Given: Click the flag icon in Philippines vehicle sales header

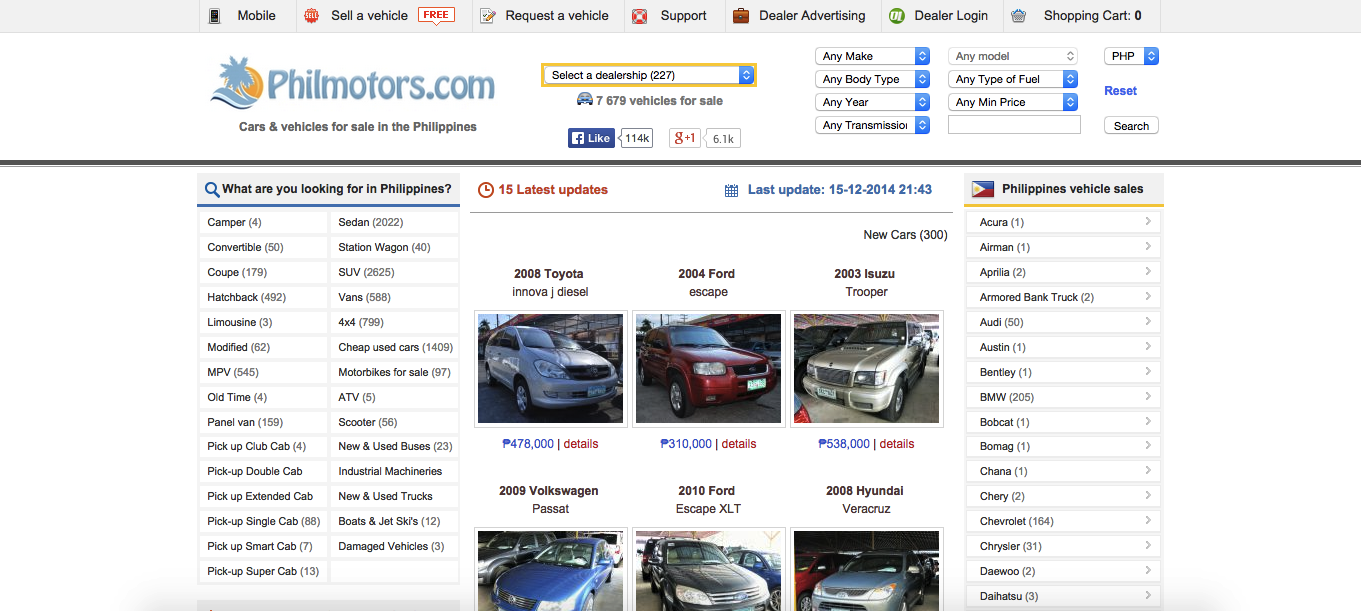Looking at the screenshot, I should tap(984, 188).
